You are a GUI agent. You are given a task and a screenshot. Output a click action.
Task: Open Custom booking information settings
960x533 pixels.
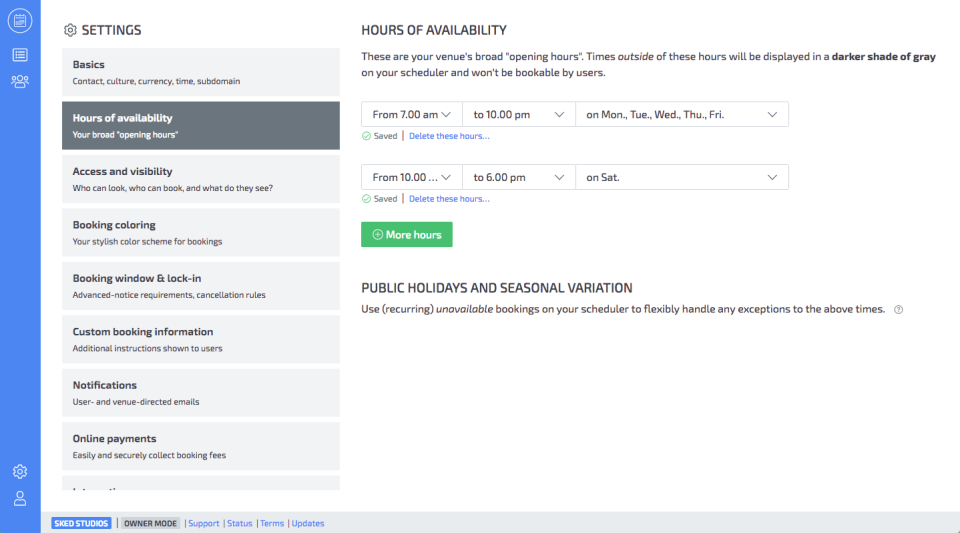pyautogui.click(x=201, y=339)
